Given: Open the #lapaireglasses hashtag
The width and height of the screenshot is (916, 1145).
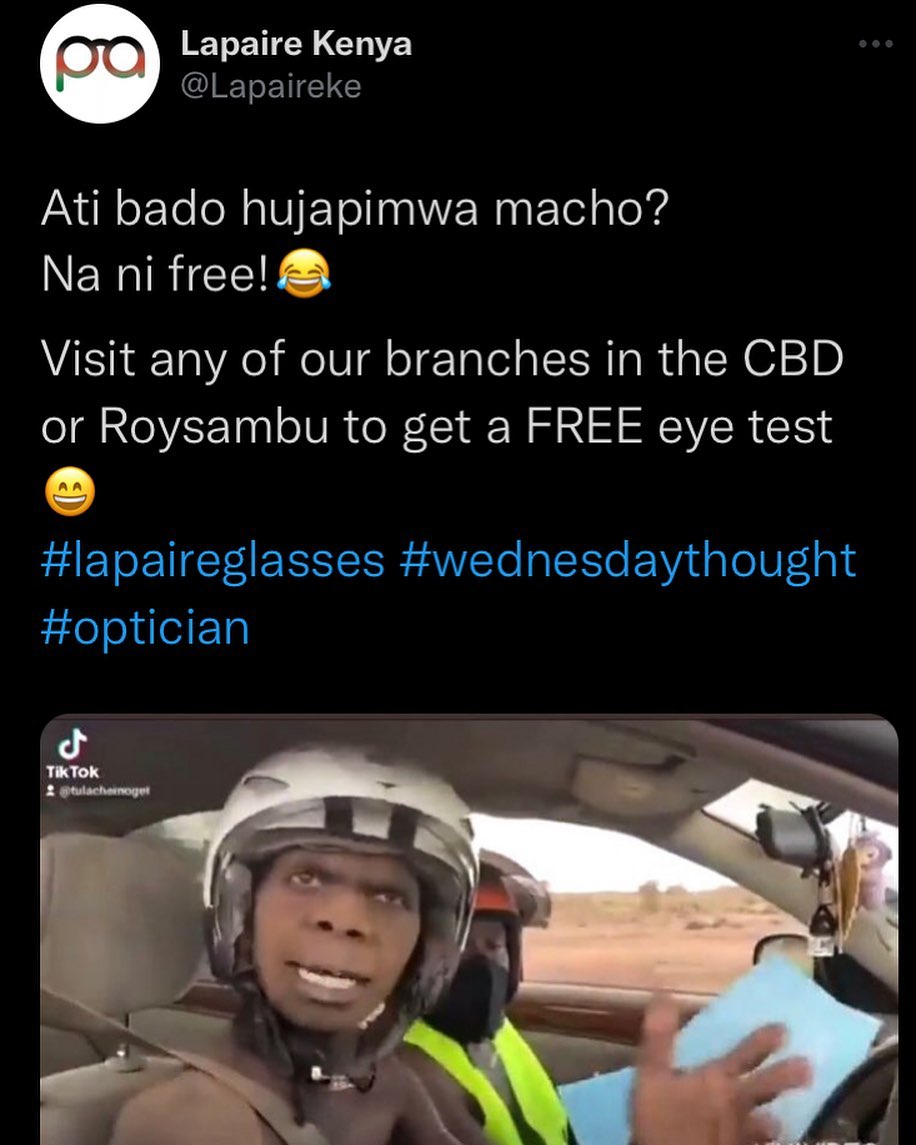Looking at the screenshot, I should [x=213, y=560].
